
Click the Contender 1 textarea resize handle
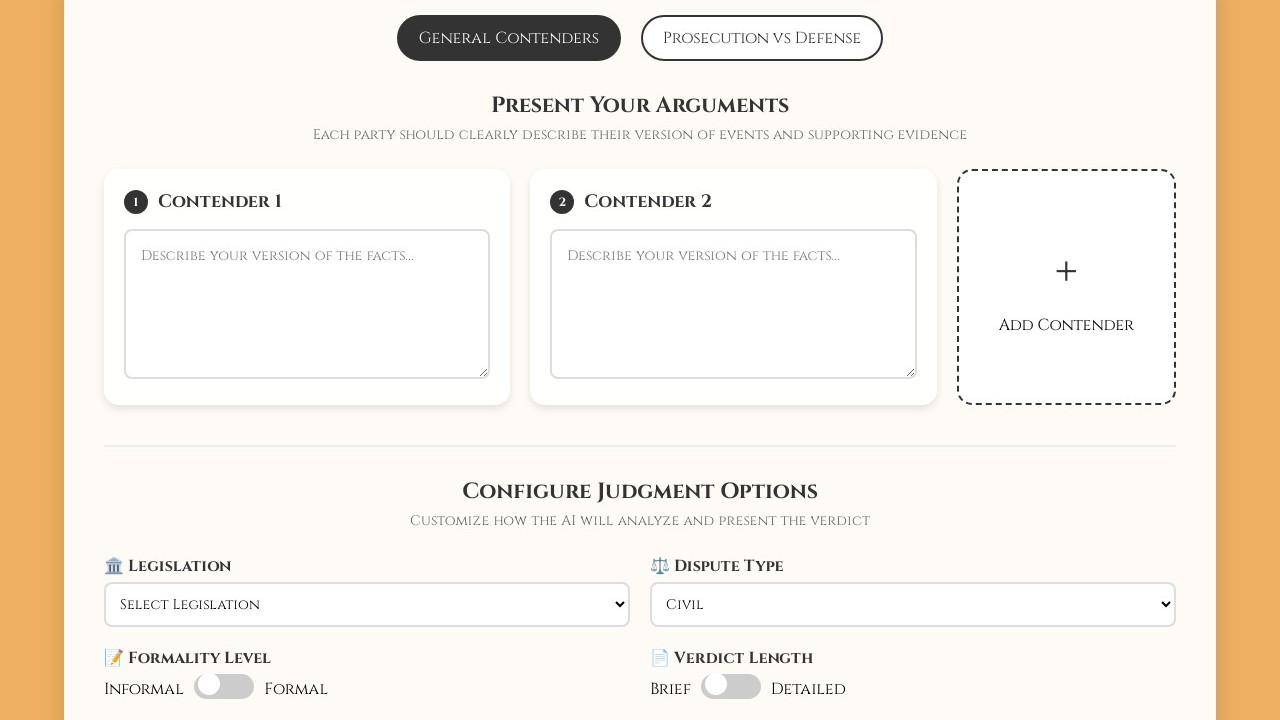coord(484,373)
